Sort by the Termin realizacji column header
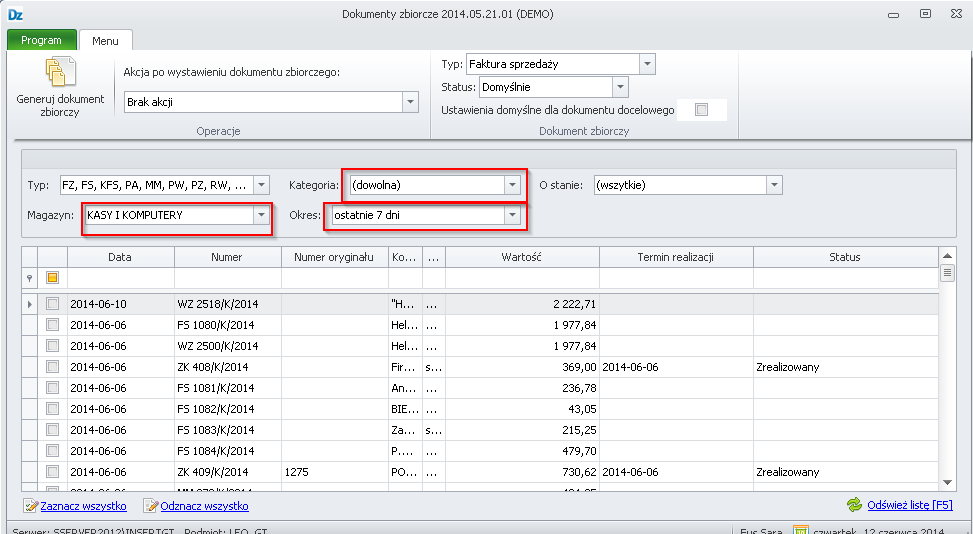973x534 pixels. (x=676, y=257)
